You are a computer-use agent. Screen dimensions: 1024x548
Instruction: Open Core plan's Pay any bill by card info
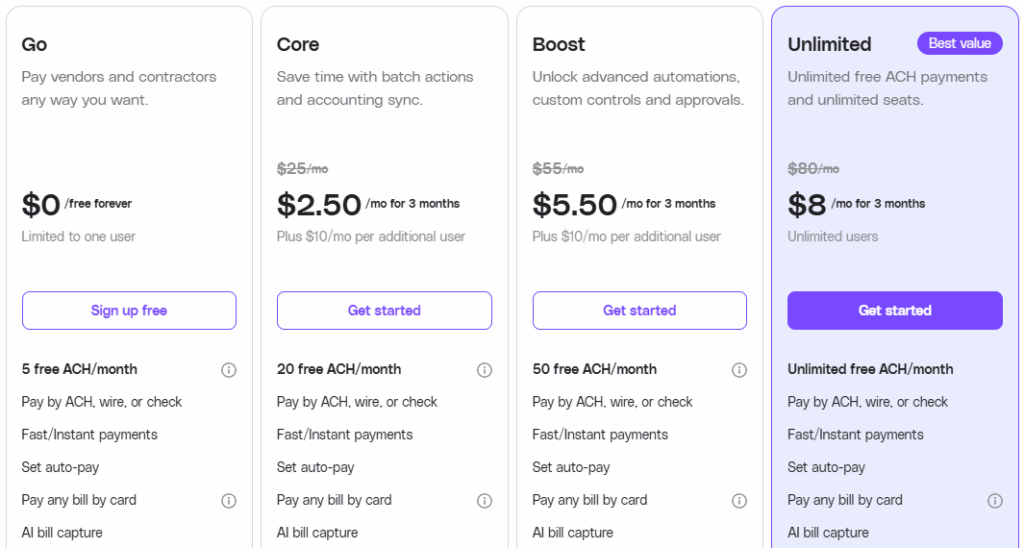(484, 500)
